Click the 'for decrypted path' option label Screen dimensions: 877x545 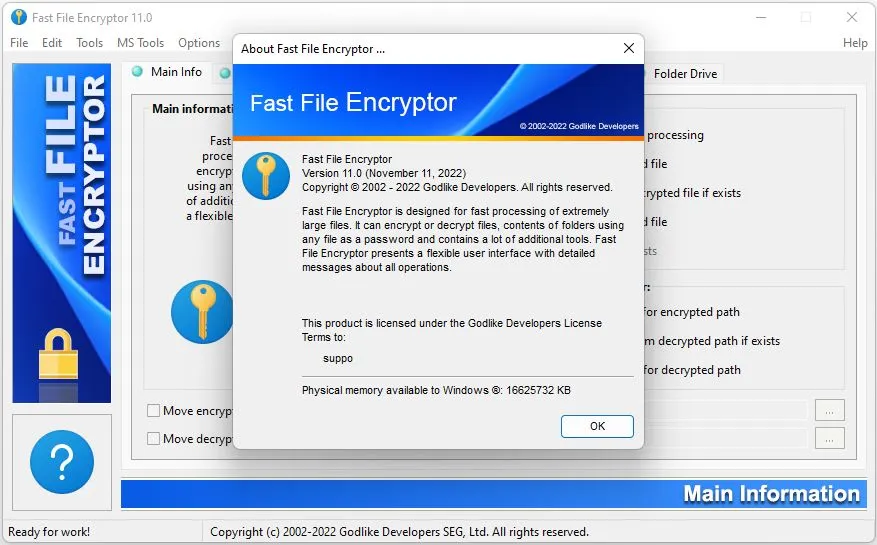[x=692, y=370]
